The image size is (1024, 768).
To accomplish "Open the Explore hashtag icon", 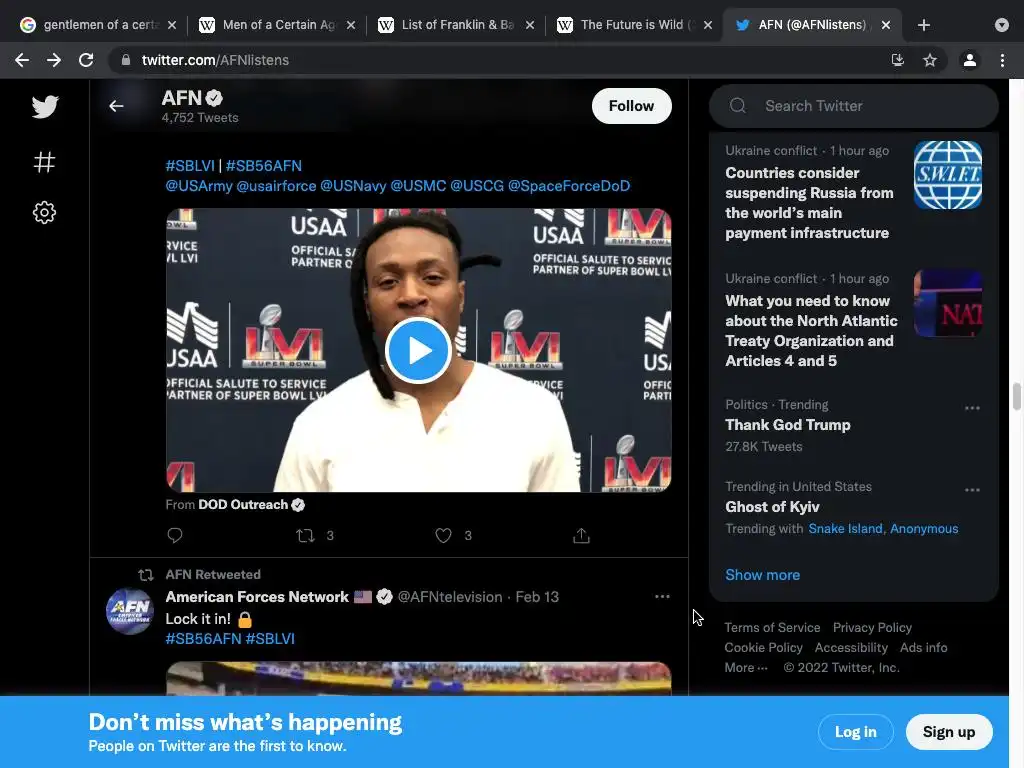I will [44, 161].
